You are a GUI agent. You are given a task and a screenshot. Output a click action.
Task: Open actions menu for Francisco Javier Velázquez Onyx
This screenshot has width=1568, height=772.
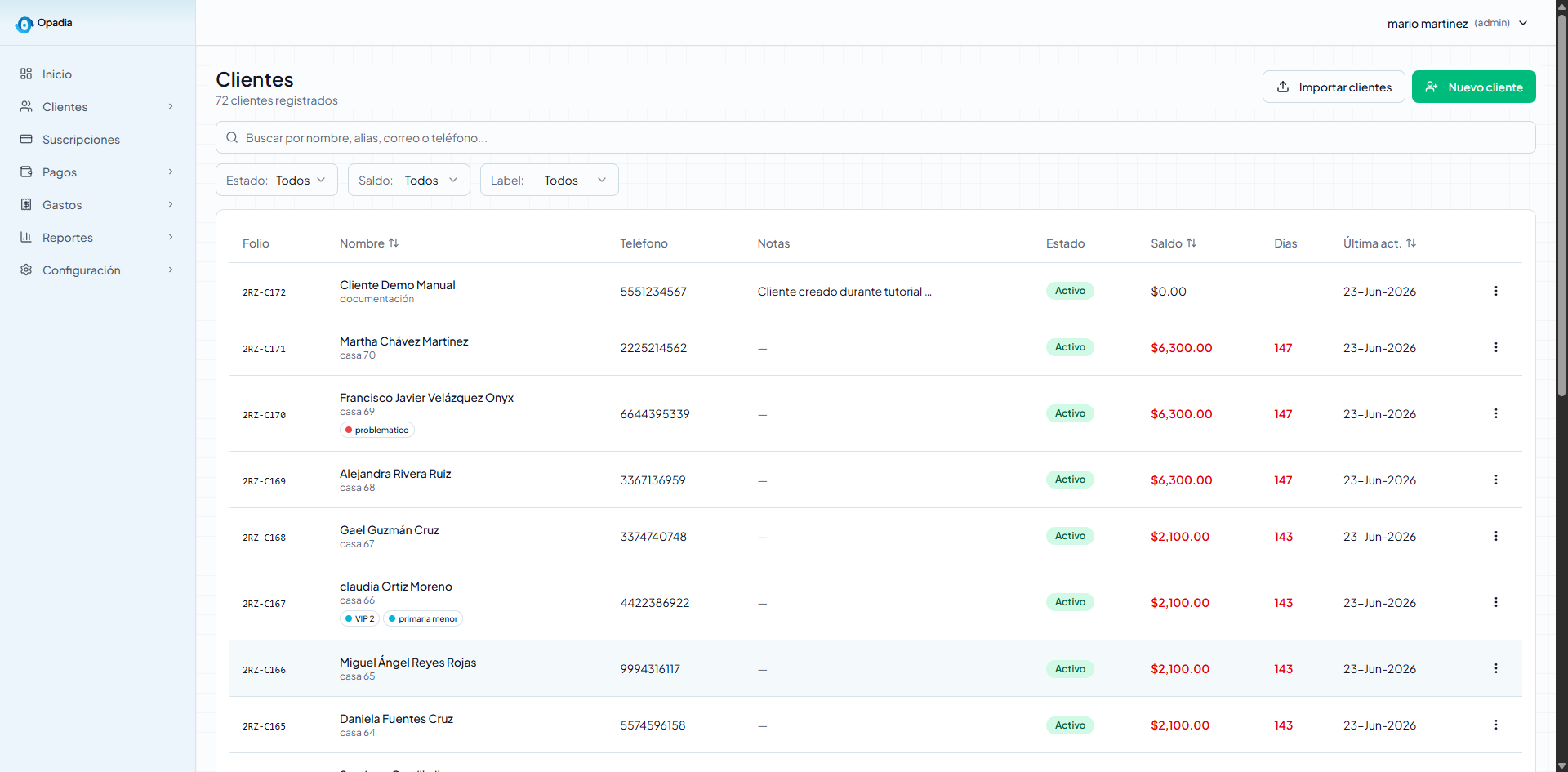(1496, 413)
